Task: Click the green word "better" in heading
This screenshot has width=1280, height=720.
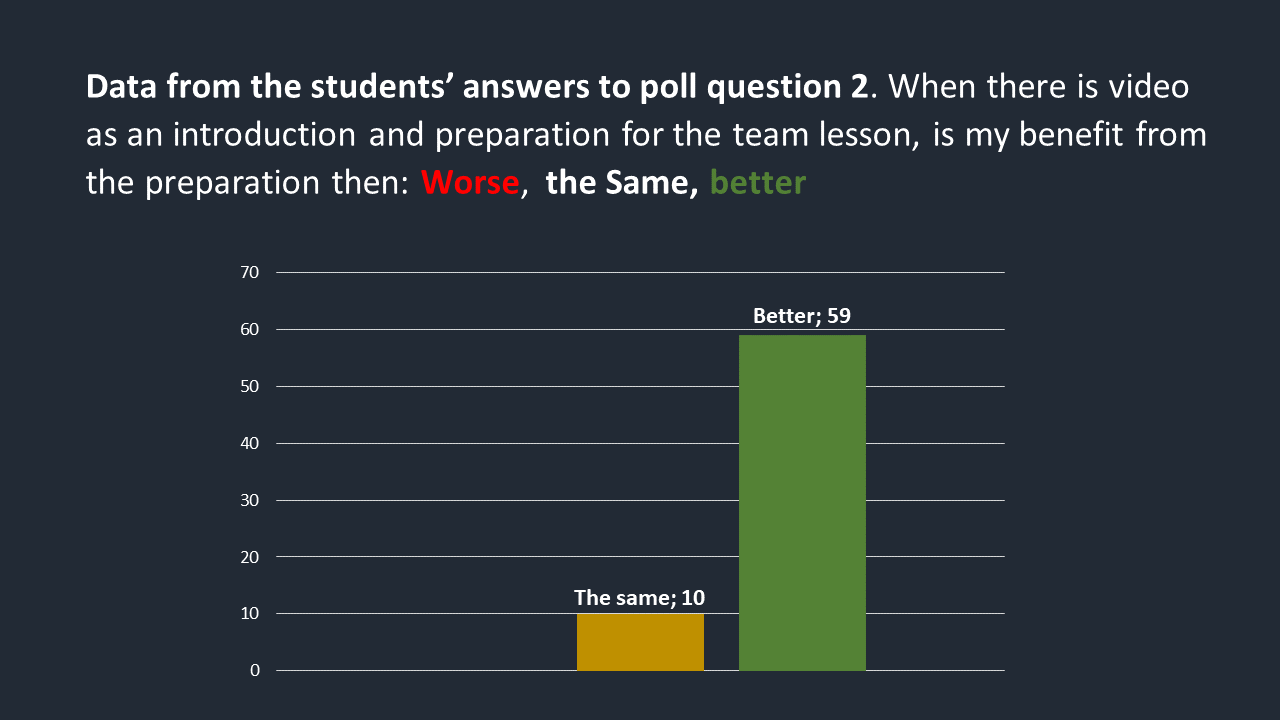Action: (x=757, y=183)
